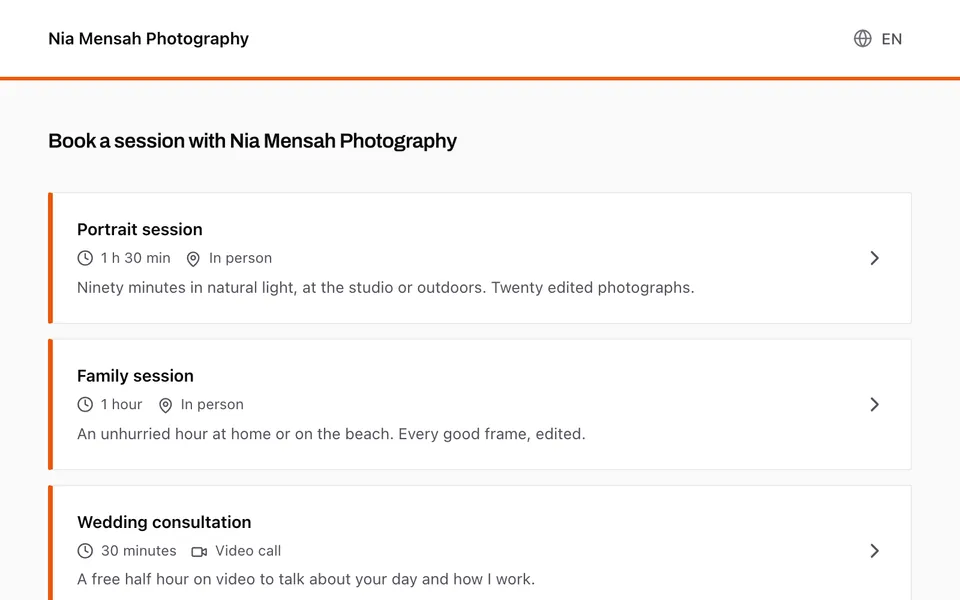960x600 pixels.
Task: Click the 'Ninety minutes in natural light' description
Action: tap(386, 288)
